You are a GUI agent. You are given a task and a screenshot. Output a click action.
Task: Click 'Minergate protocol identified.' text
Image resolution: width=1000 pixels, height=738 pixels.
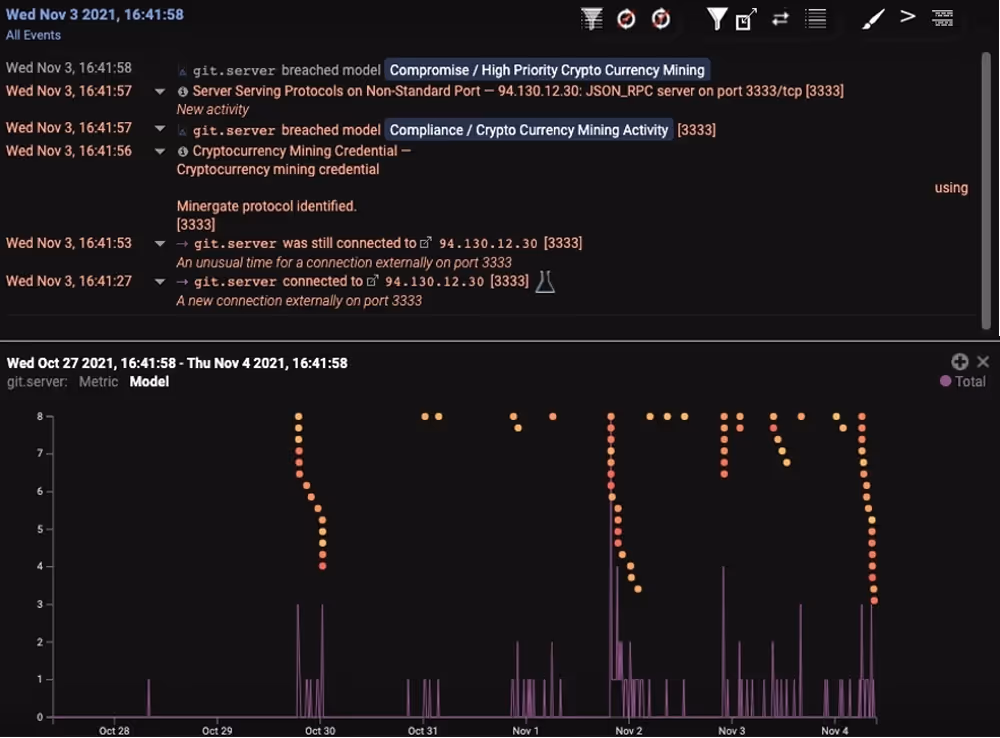267,206
